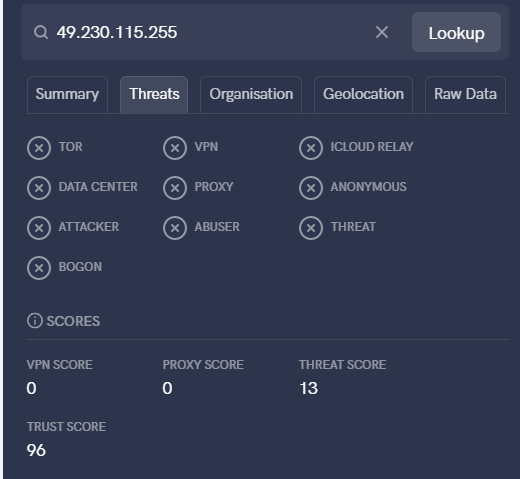Click the search magnifier icon
This screenshot has width=520, height=479.
[x=41, y=32]
